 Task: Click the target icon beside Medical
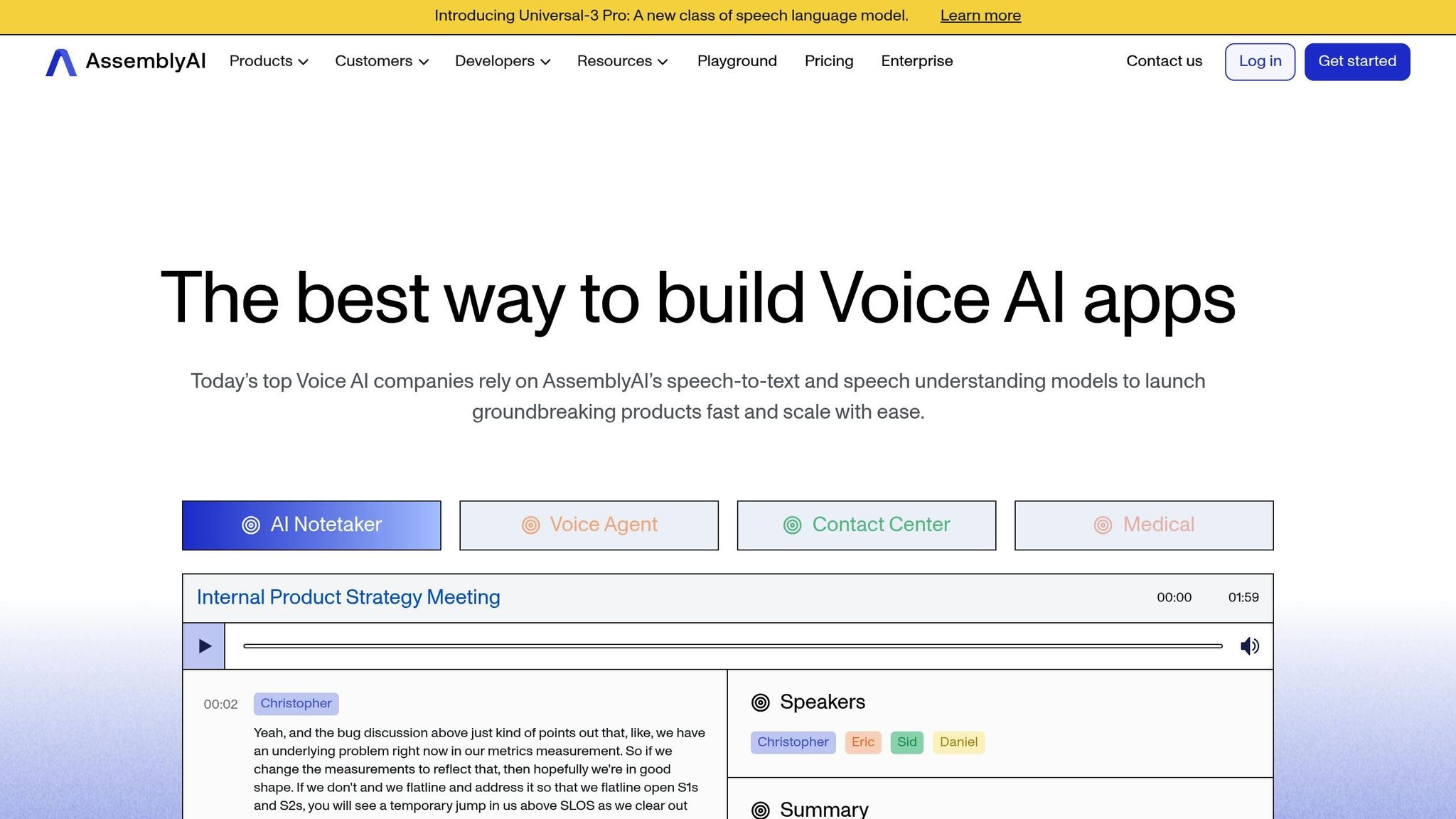pyautogui.click(x=1103, y=525)
